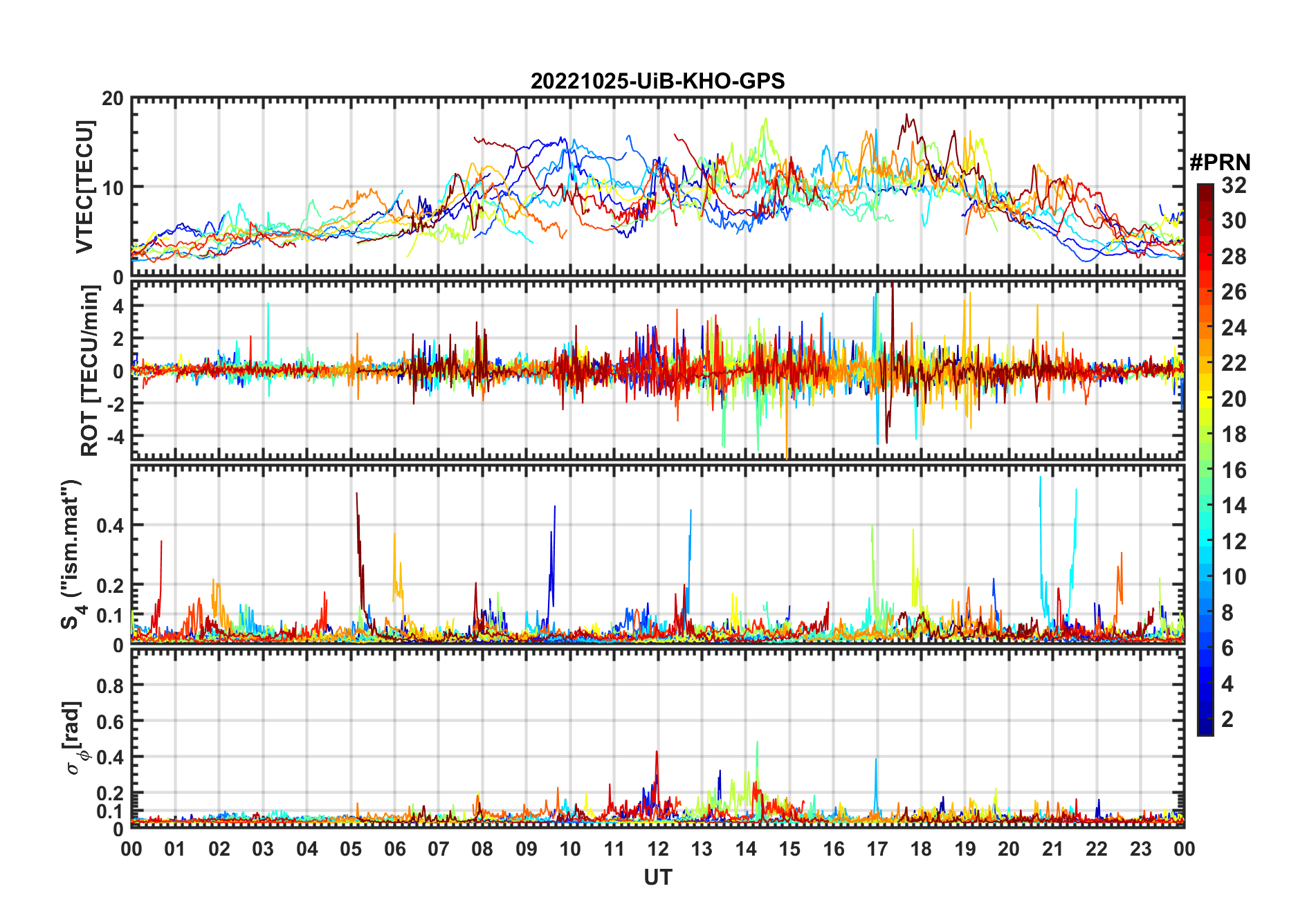Screen dimensions: 1316x920
Task: Select colorbar tick label 4
Action: (x=1227, y=684)
